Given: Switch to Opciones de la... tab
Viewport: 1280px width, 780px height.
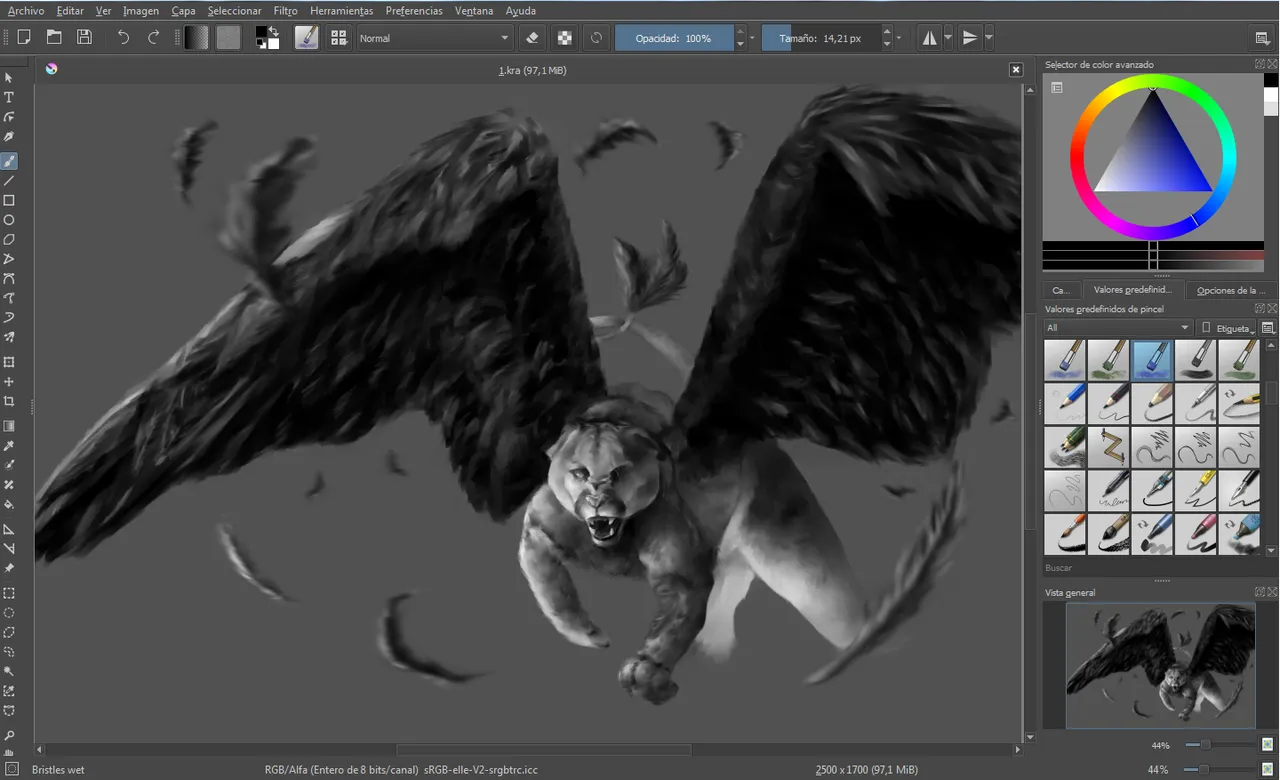Looking at the screenshot, I should tap(1230, 290).
